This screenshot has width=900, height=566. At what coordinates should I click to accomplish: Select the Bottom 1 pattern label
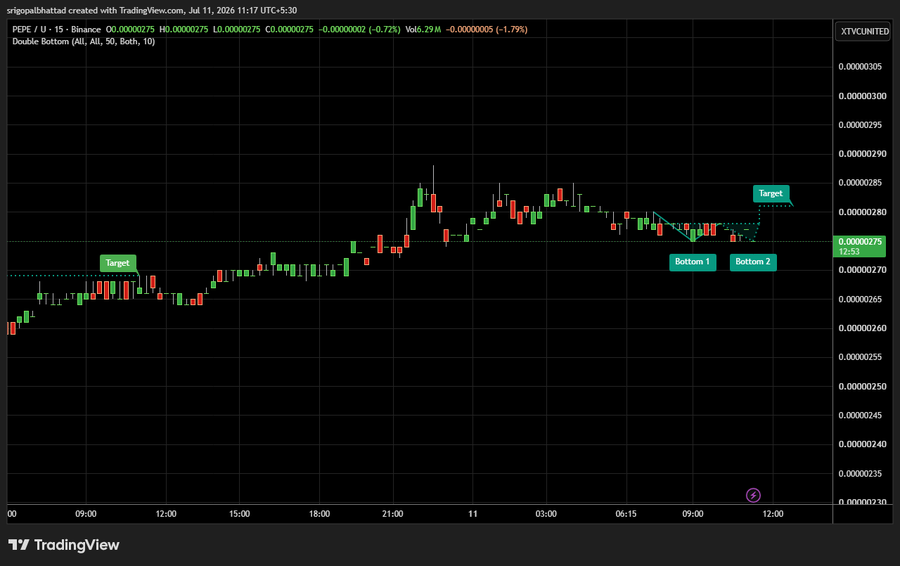point(692,262)
